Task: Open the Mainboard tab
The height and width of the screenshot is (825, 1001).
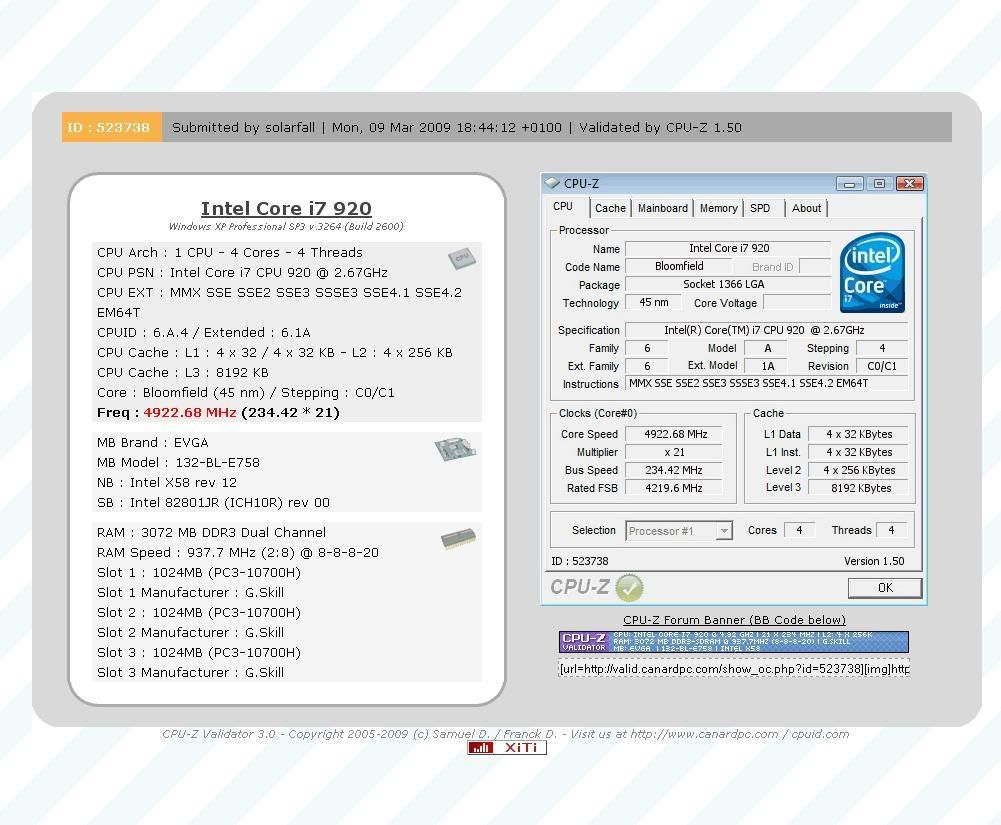Action: (x=663, y=208)
